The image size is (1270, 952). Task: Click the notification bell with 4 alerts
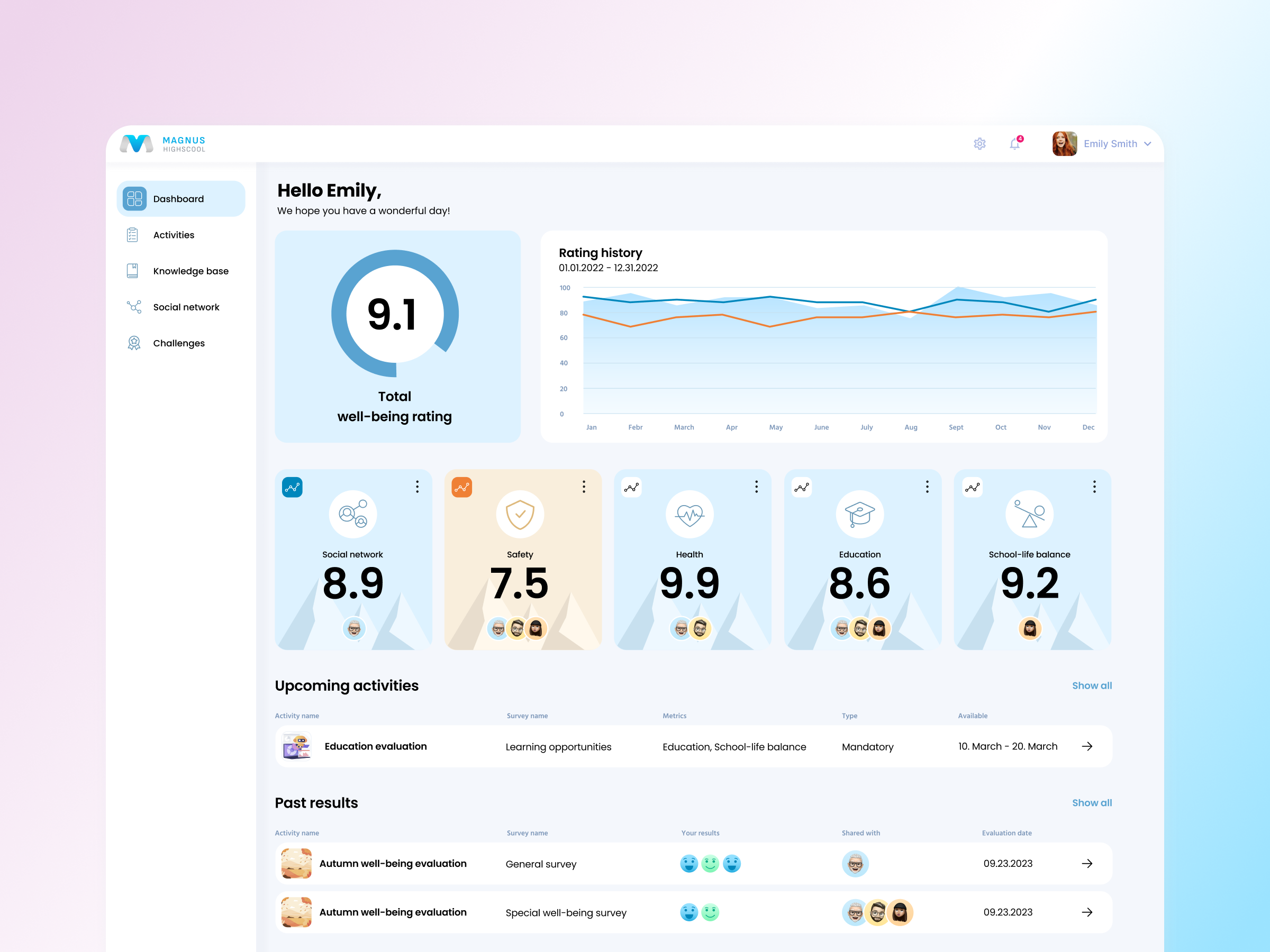[x=1014, y=143]
